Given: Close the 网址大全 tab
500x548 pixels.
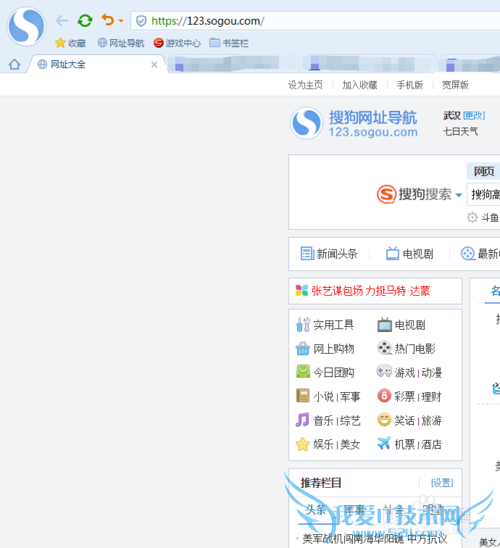Looking at the screenshot, I should [x=154, y=65].
